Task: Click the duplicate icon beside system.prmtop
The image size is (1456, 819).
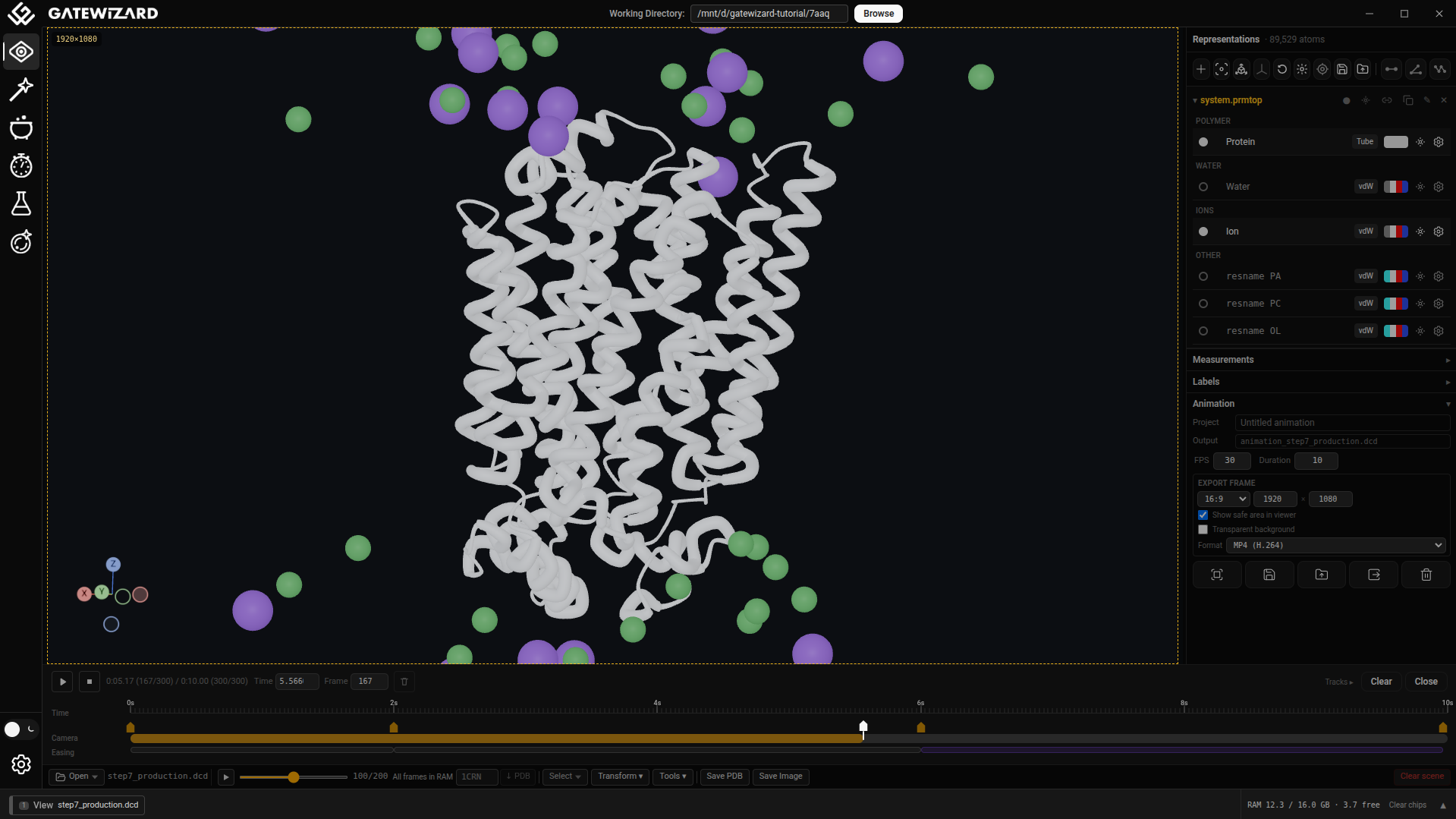Action: coord(1407,100)
